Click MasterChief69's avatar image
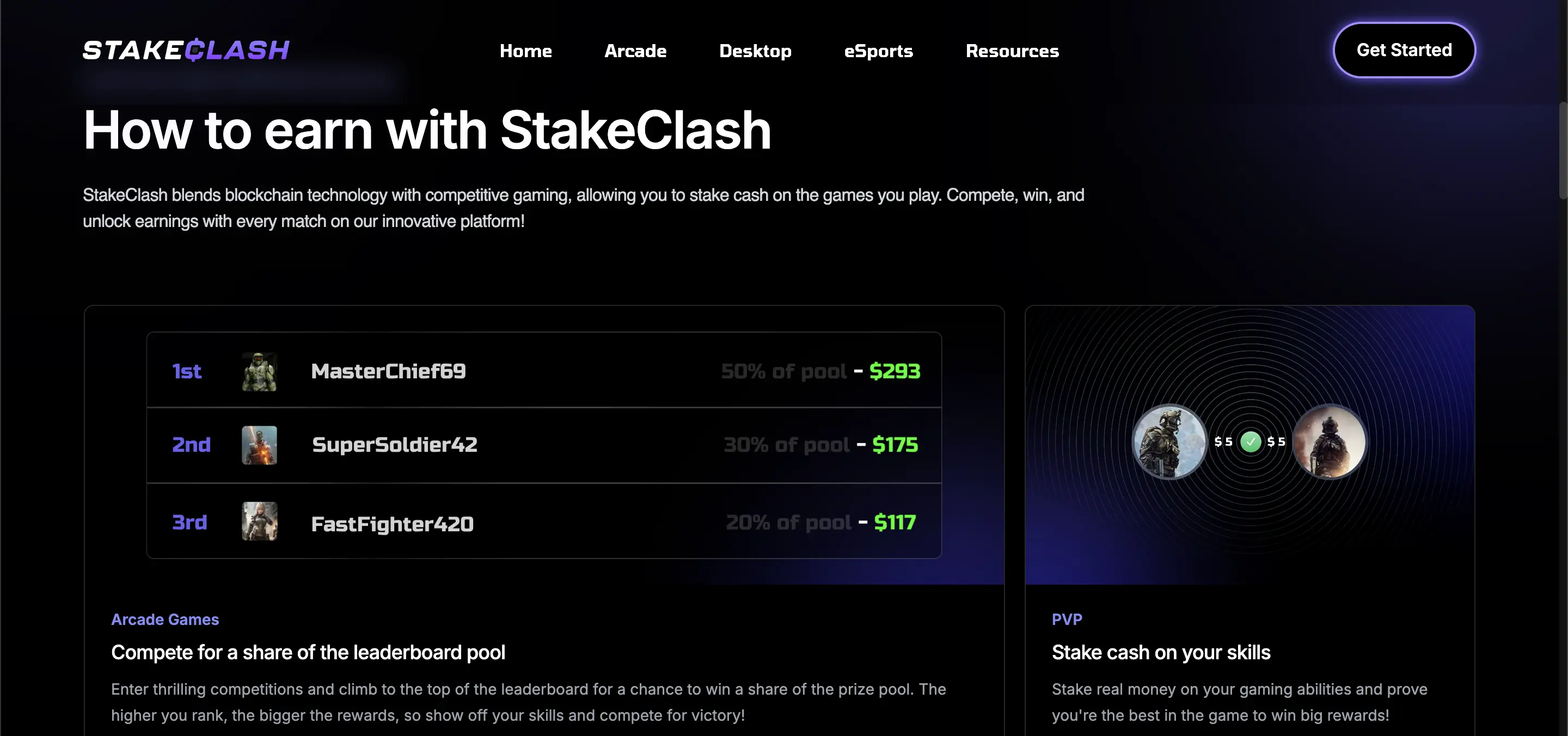The image size is (1568, 736). [259, 371]
